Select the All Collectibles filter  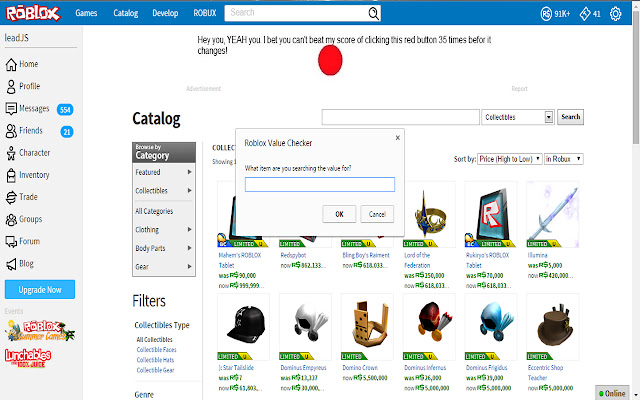click(x=154, y=340)
